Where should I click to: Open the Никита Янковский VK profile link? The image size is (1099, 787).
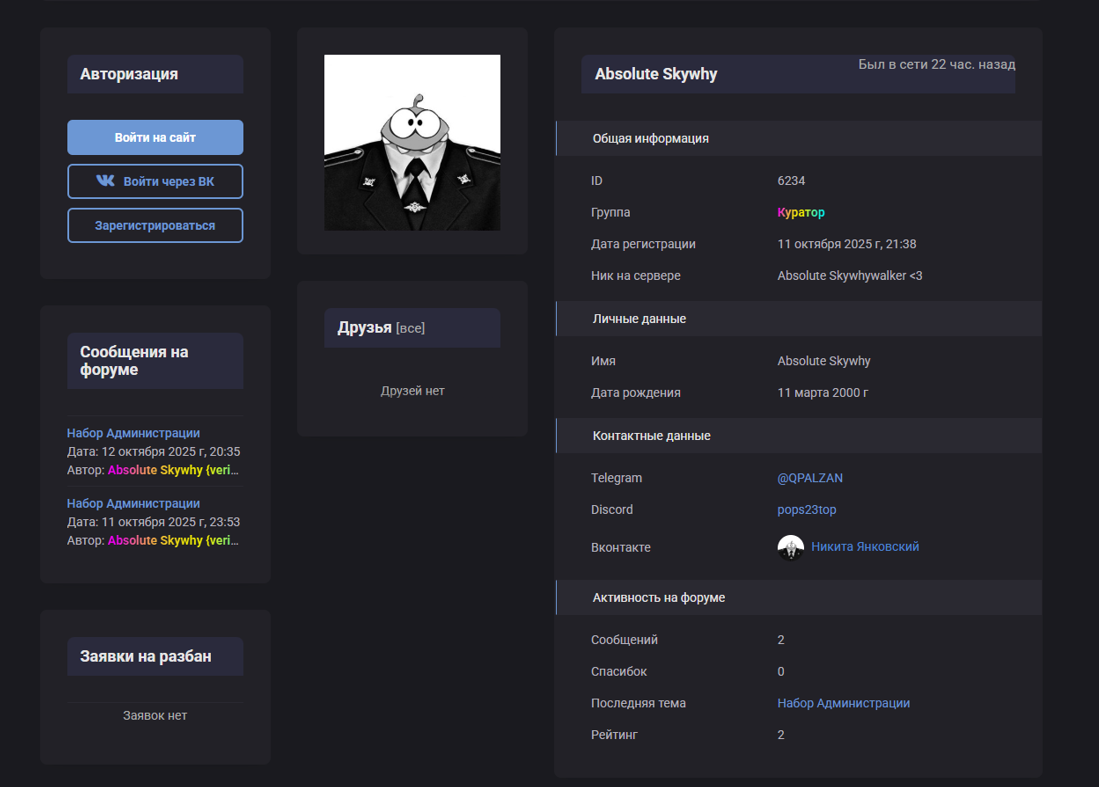pyautogui.click(x=864, y=547)
